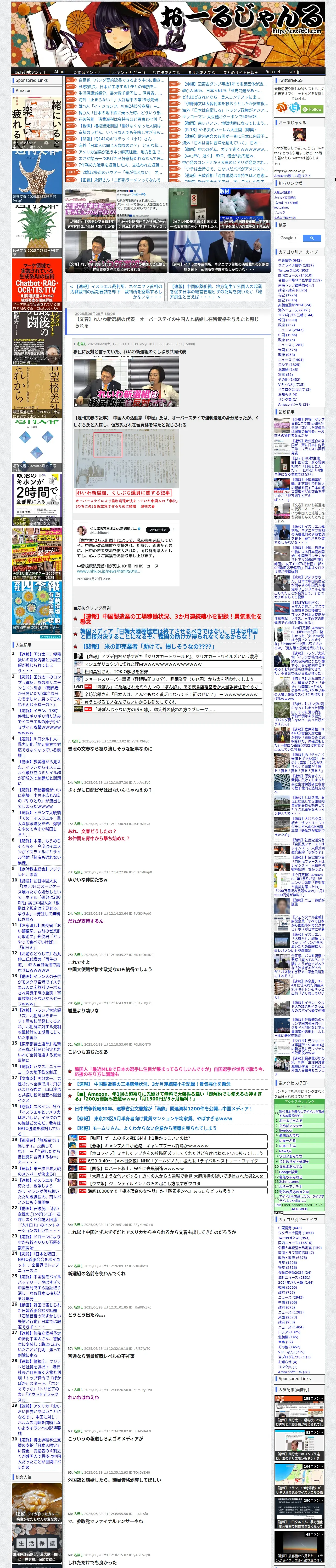
Task: Open the 海外ニュース (2851) category archive
Action: point(294,310)
